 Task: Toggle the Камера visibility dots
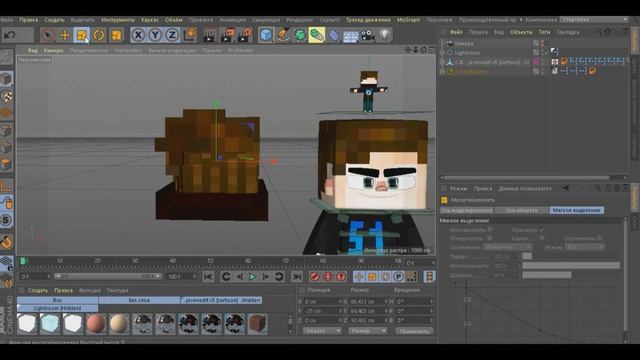tap(542, 43)
